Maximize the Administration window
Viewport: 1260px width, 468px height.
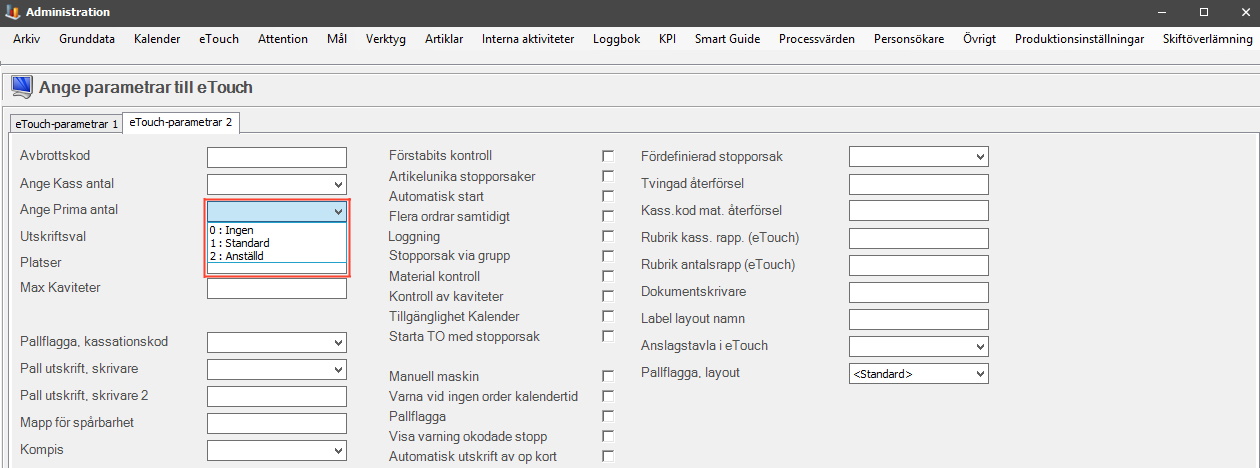pos(1204,12)
